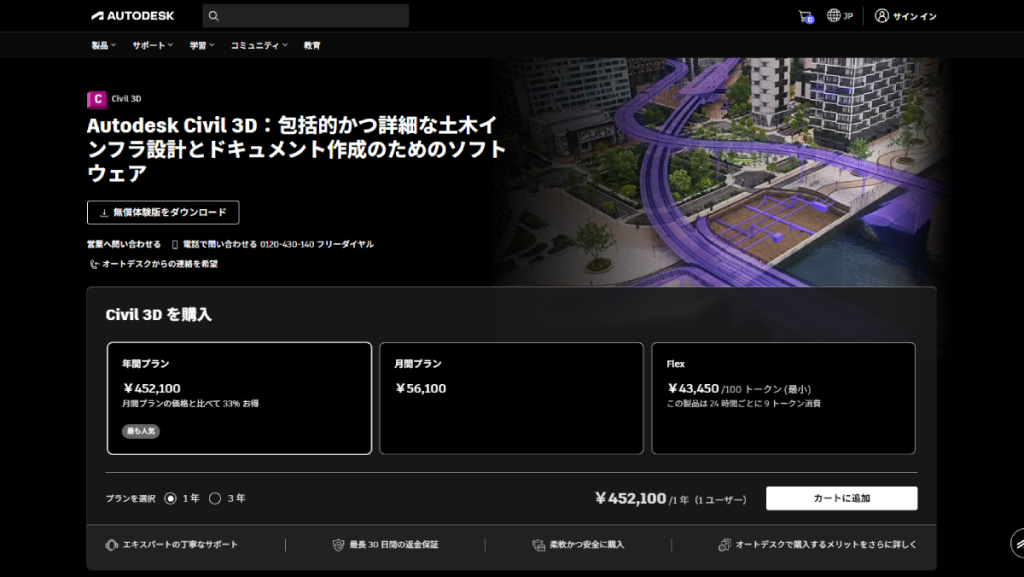The height and width of the screenshot is (577, 1024).
Task: Expand the 製品 menu
Action: point(103,46)
